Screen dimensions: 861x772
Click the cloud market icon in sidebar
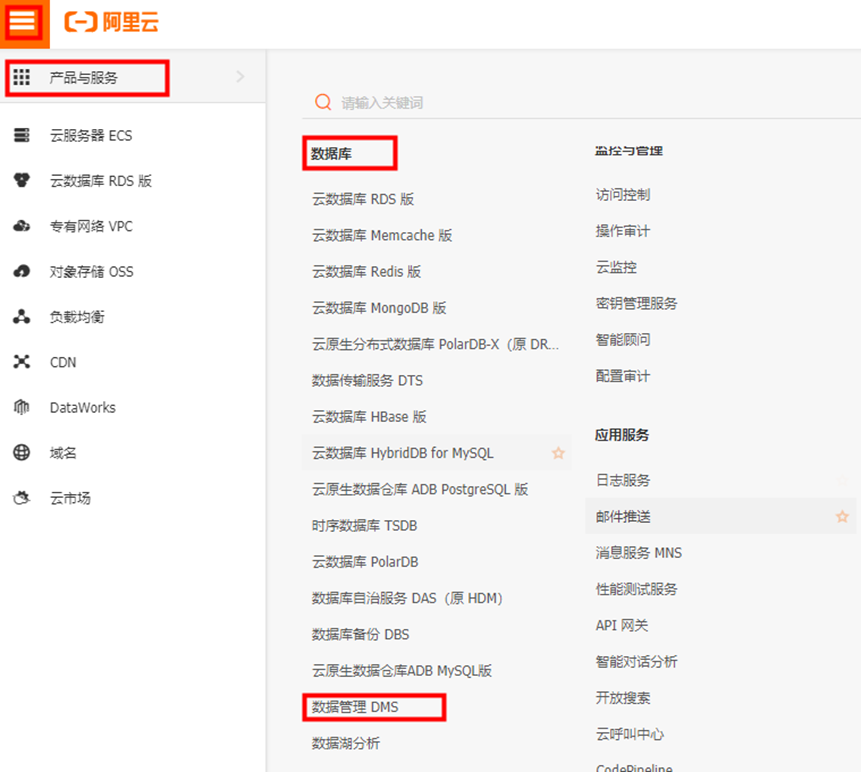point(21,498)
